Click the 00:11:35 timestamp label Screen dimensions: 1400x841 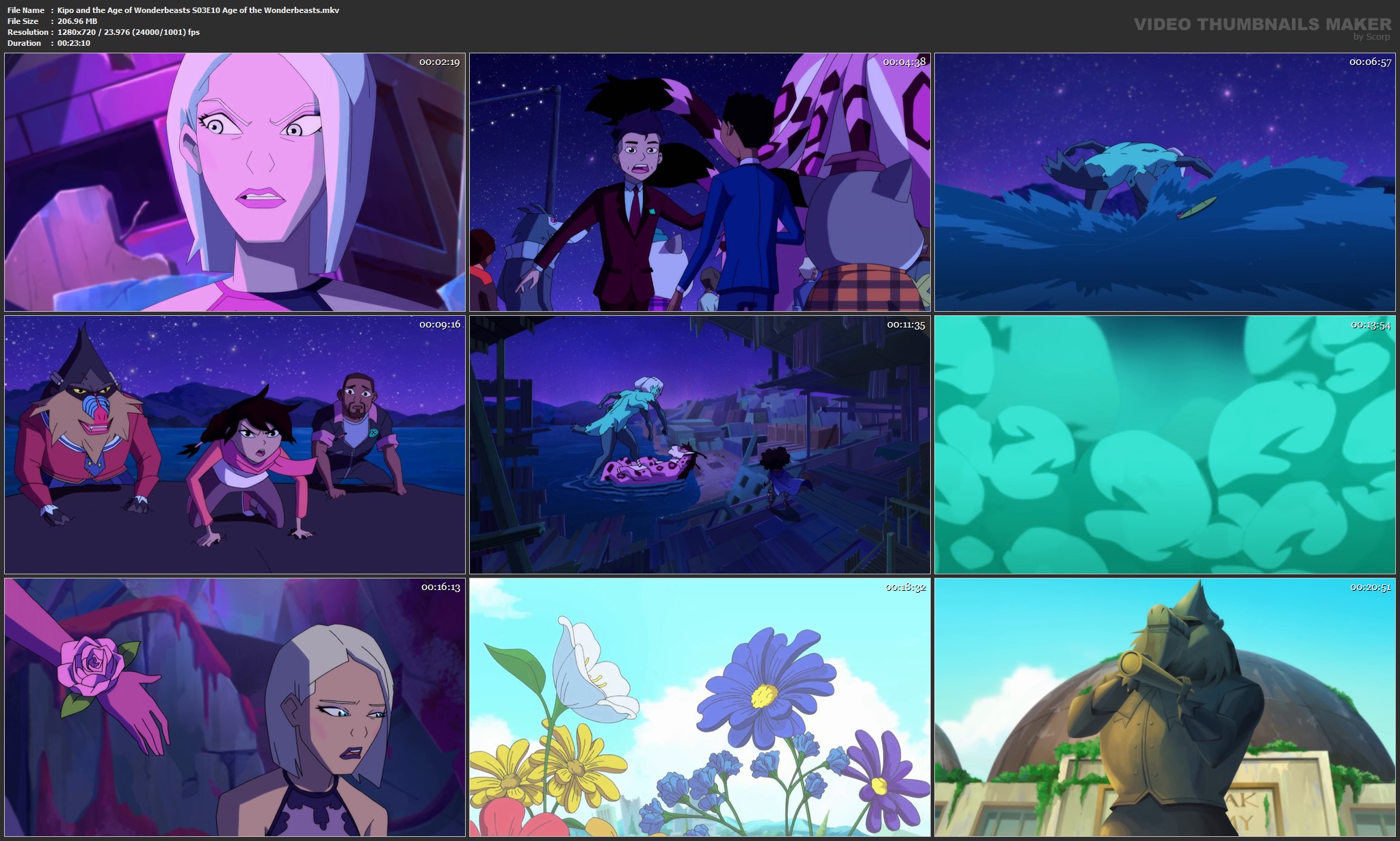(x=906, y=325)
